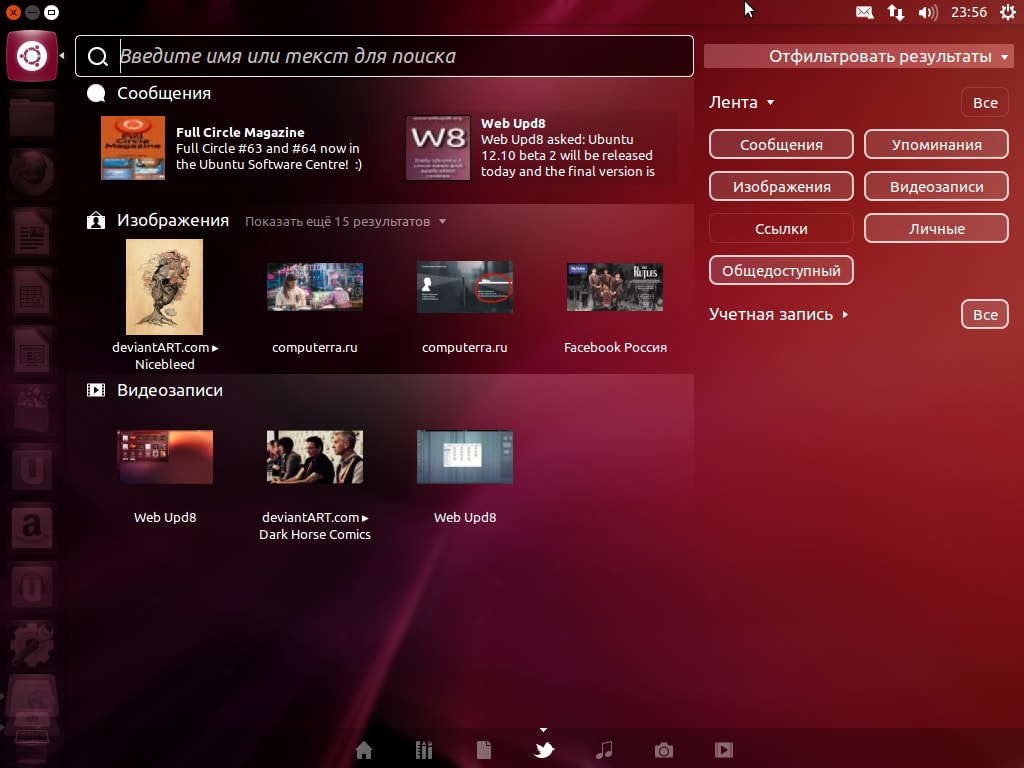Switch to the Applications lens

(424, 750)
